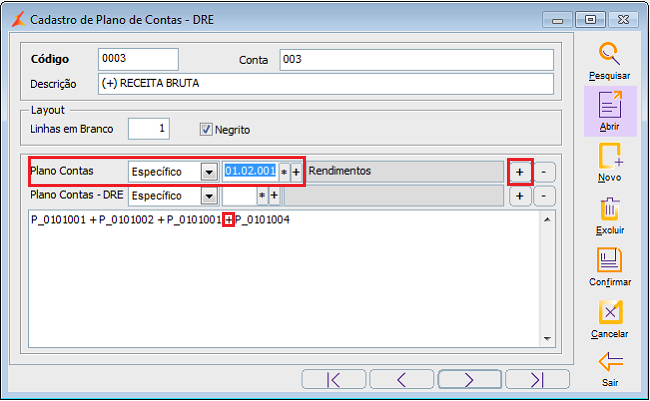
Task: Go to the first record
Action: coord(334,379)
